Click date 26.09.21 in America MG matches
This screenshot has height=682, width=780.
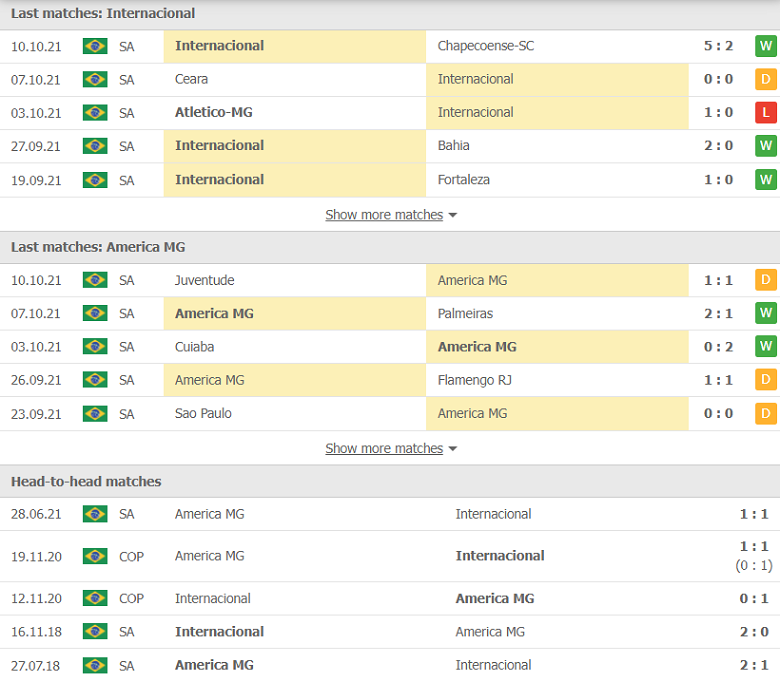tap(36, 380)
